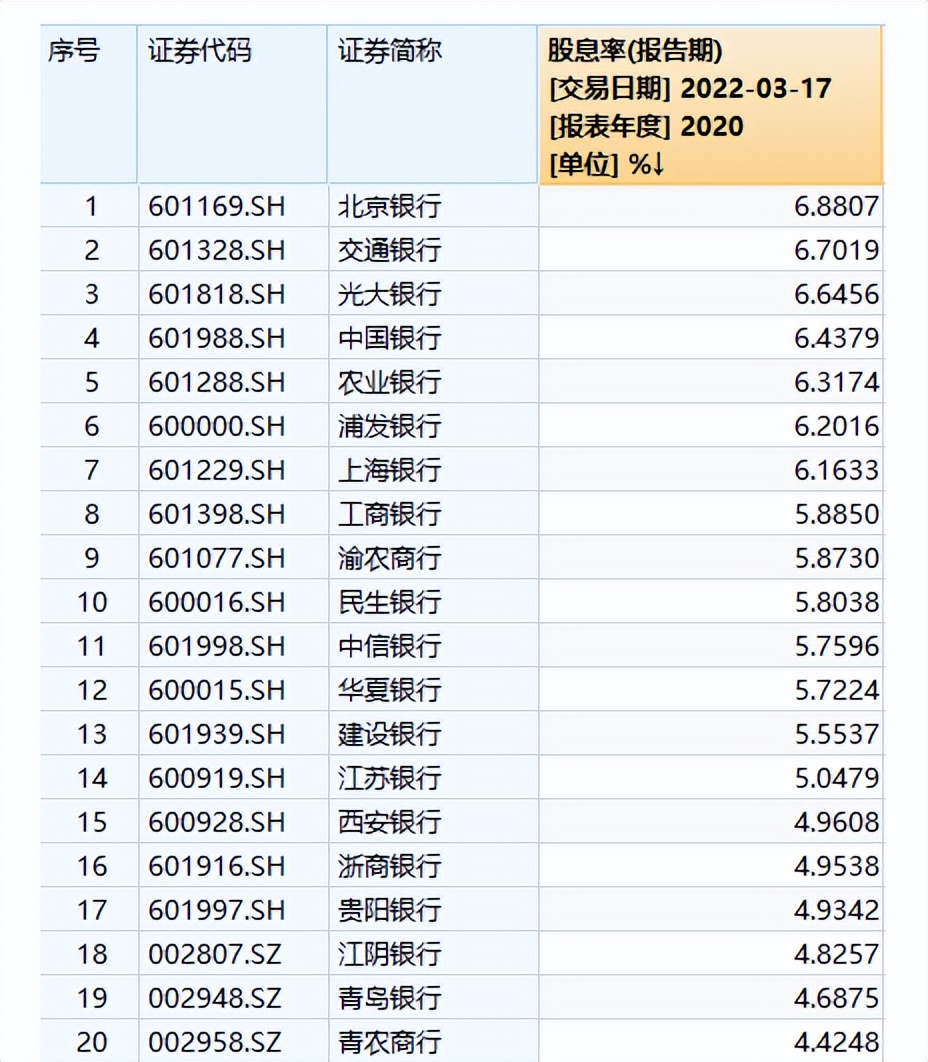This screenshot has width=928, height=1062.
Task: Click the 证券代码 column header
Action: tap(232, 104)
